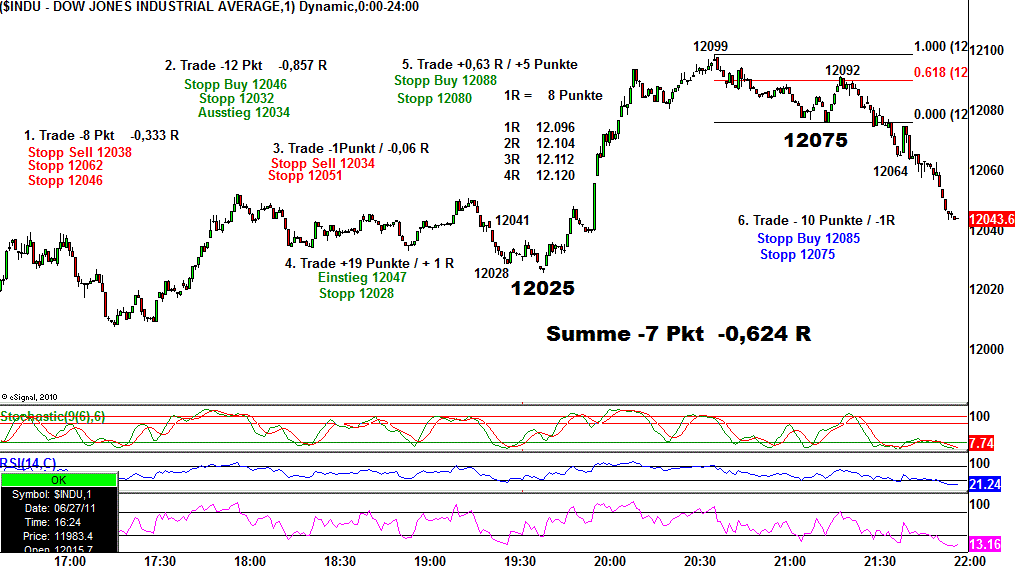Click the $INDU Dow Jones chart title
Screen dimensions: 1016x570
click(210, 7)
